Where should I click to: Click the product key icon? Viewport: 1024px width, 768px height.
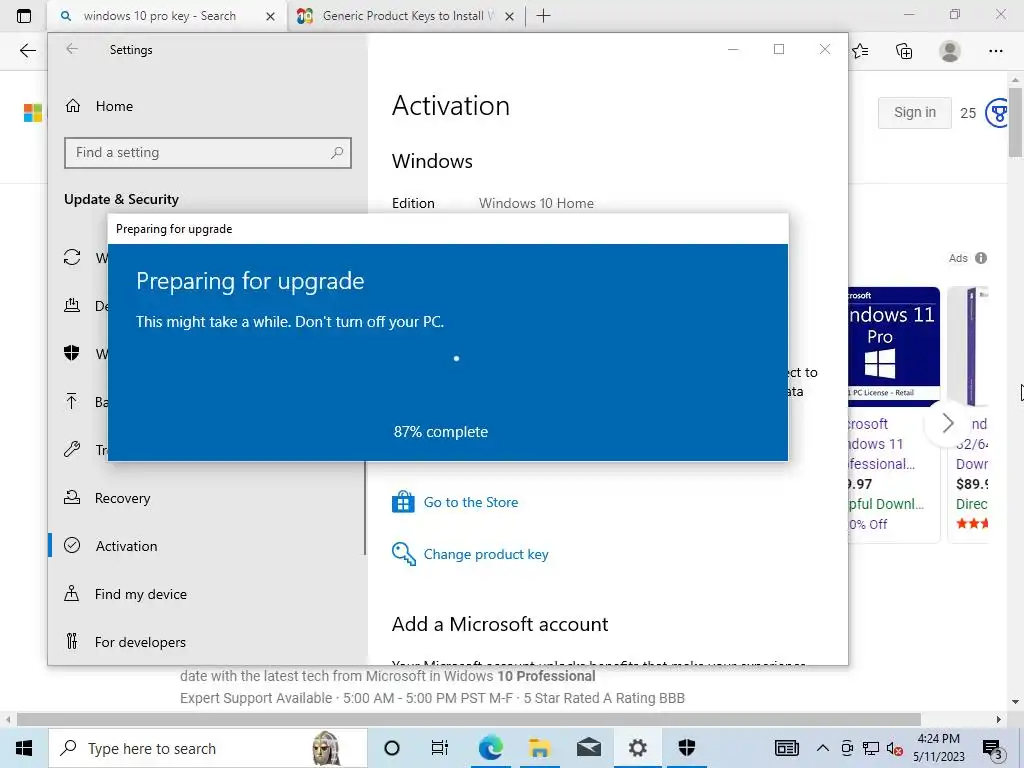404,554
